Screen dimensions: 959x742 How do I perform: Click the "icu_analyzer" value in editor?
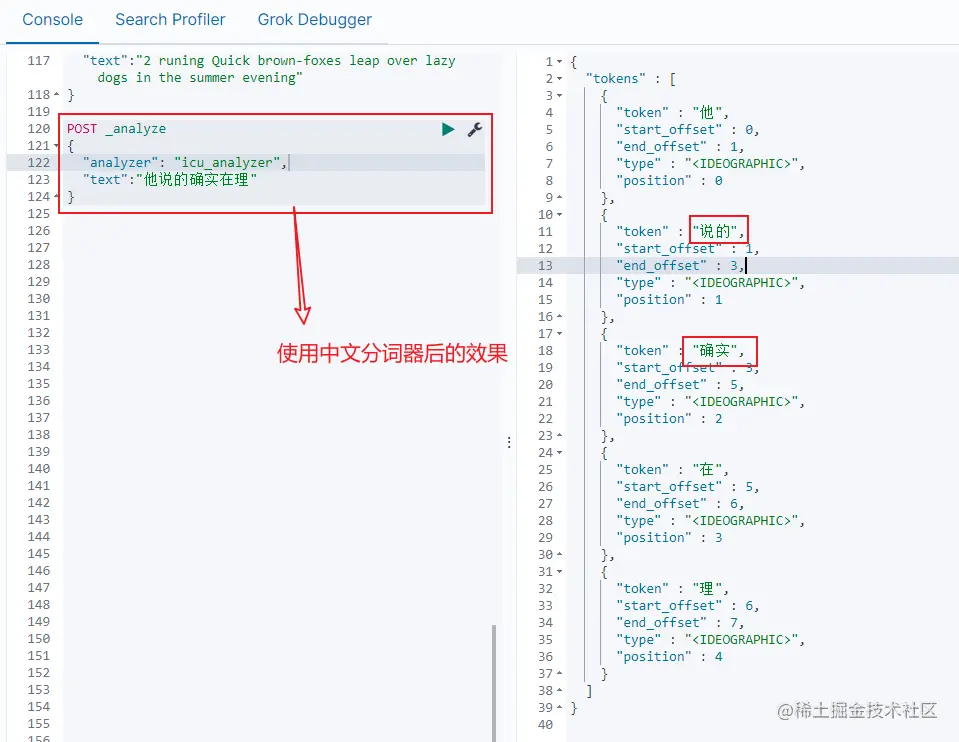click(227, 163)
